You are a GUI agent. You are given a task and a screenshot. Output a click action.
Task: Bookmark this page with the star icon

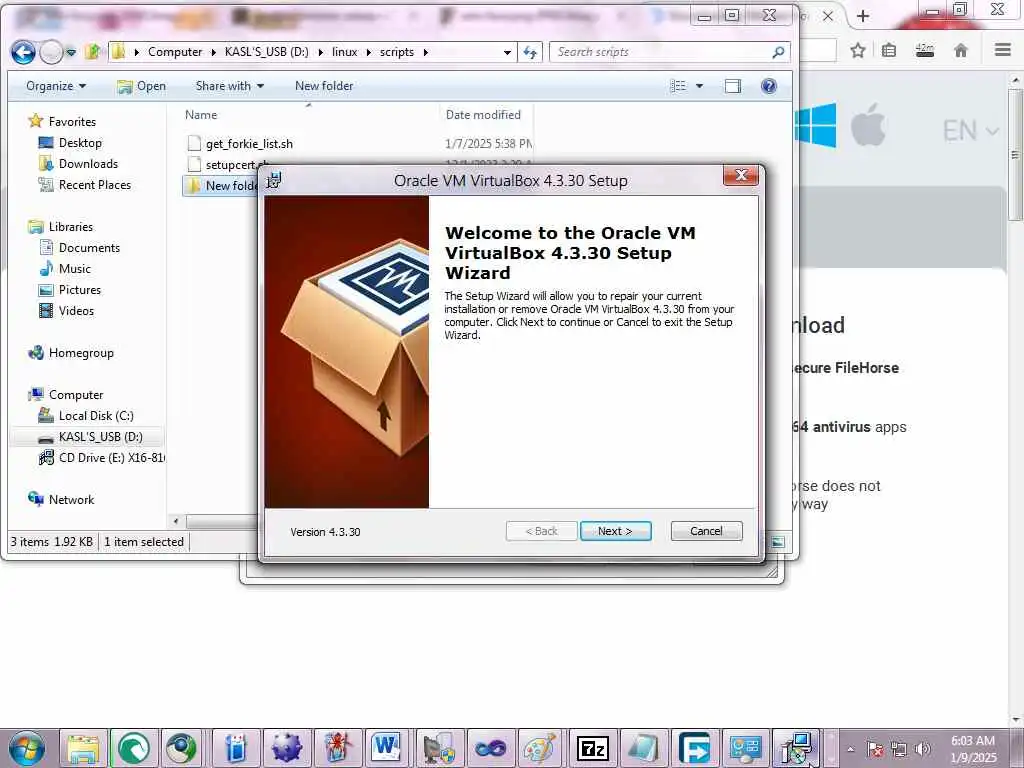click(x=858, y=50)
